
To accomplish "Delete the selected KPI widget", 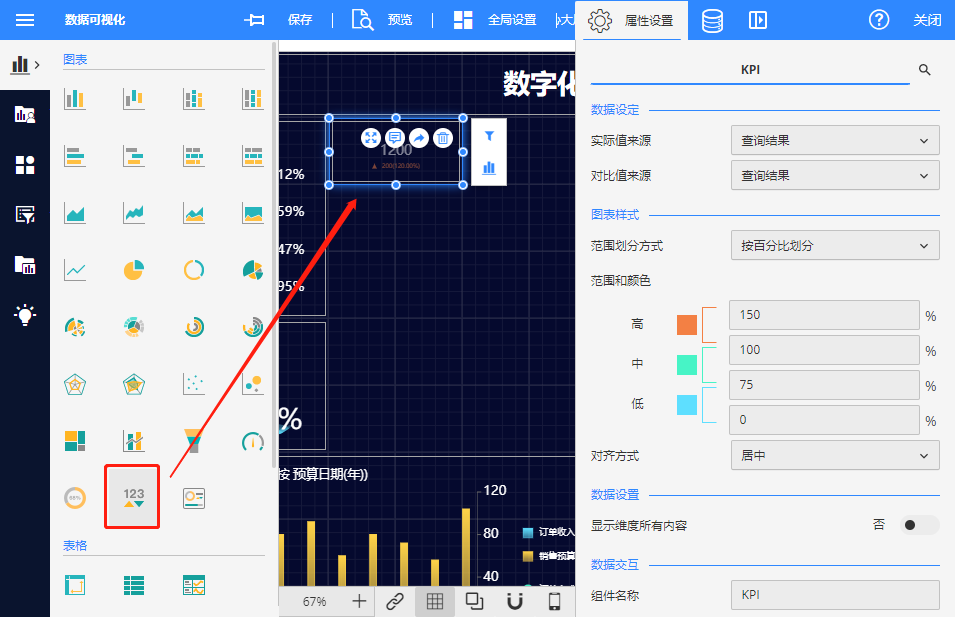I will 443,138.
